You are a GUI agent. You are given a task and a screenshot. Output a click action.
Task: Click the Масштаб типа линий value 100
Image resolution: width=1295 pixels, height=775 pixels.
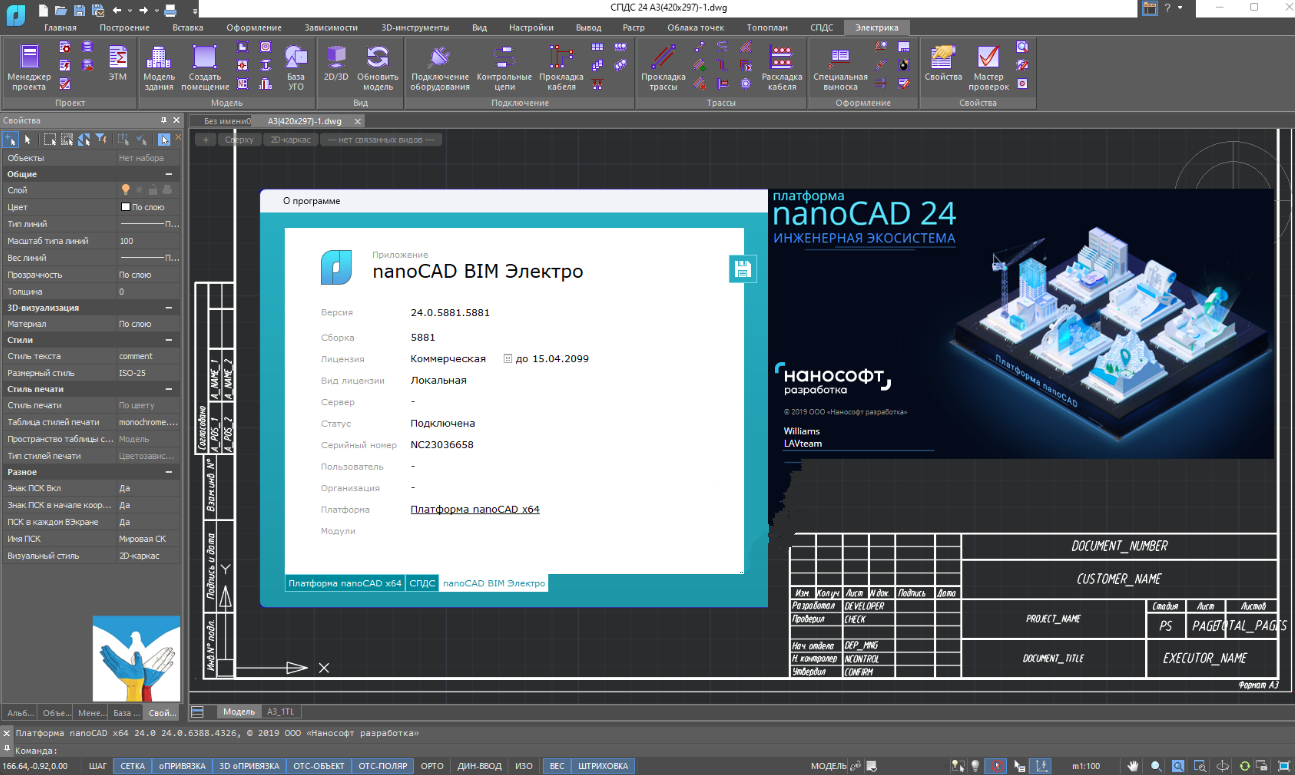click(148, 241)
